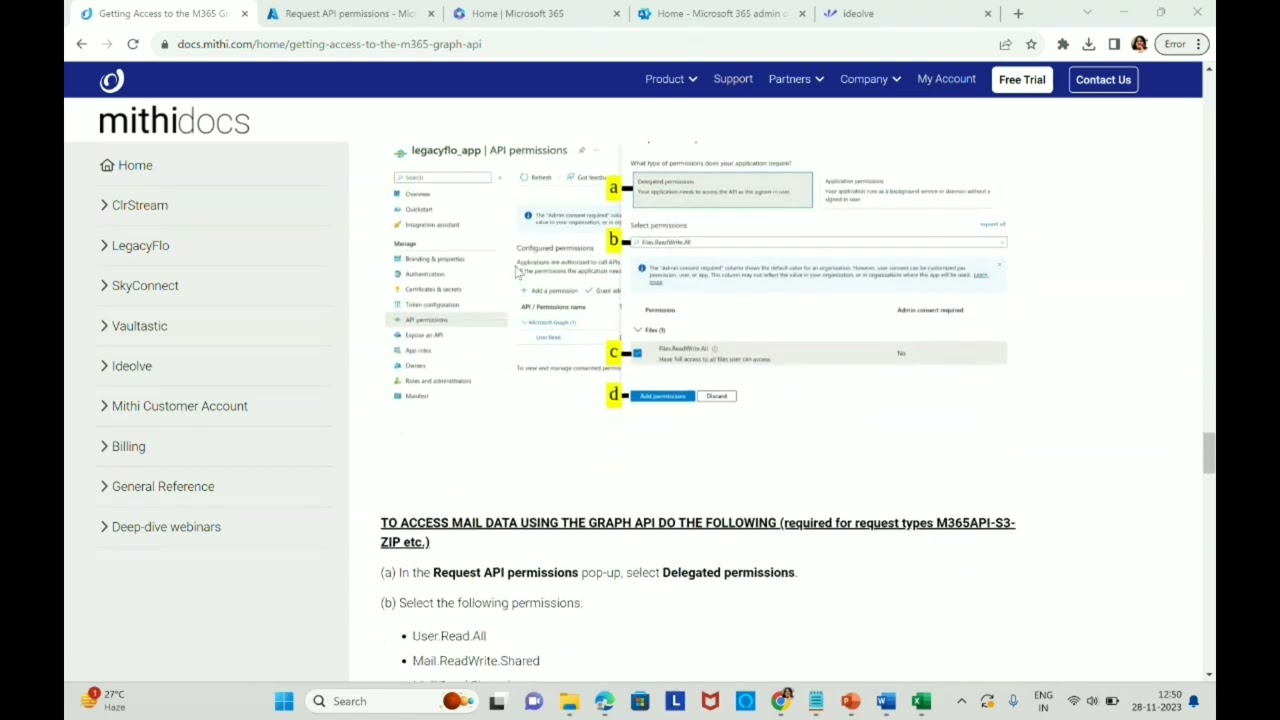Click the Mithi logo in header

(111, 80)
